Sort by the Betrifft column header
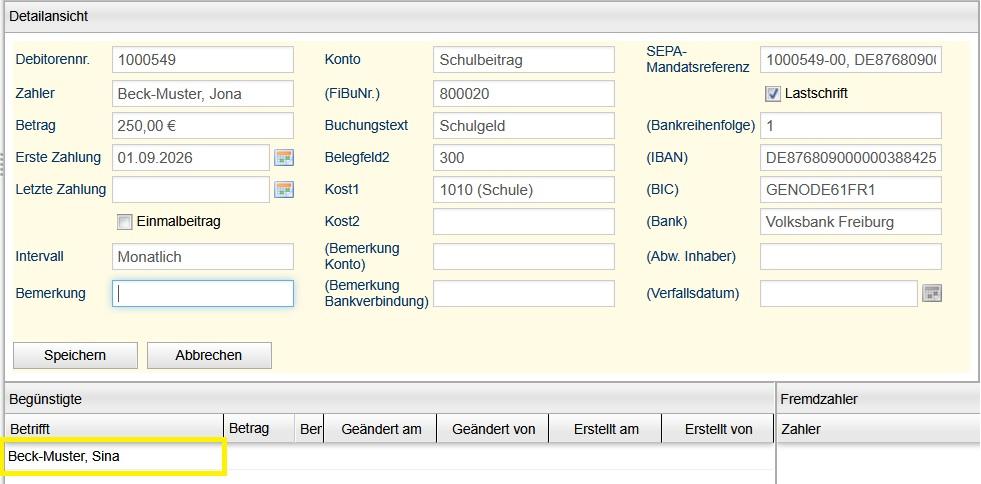This screenshot has height=484, width=981. [x=114, y=429]
